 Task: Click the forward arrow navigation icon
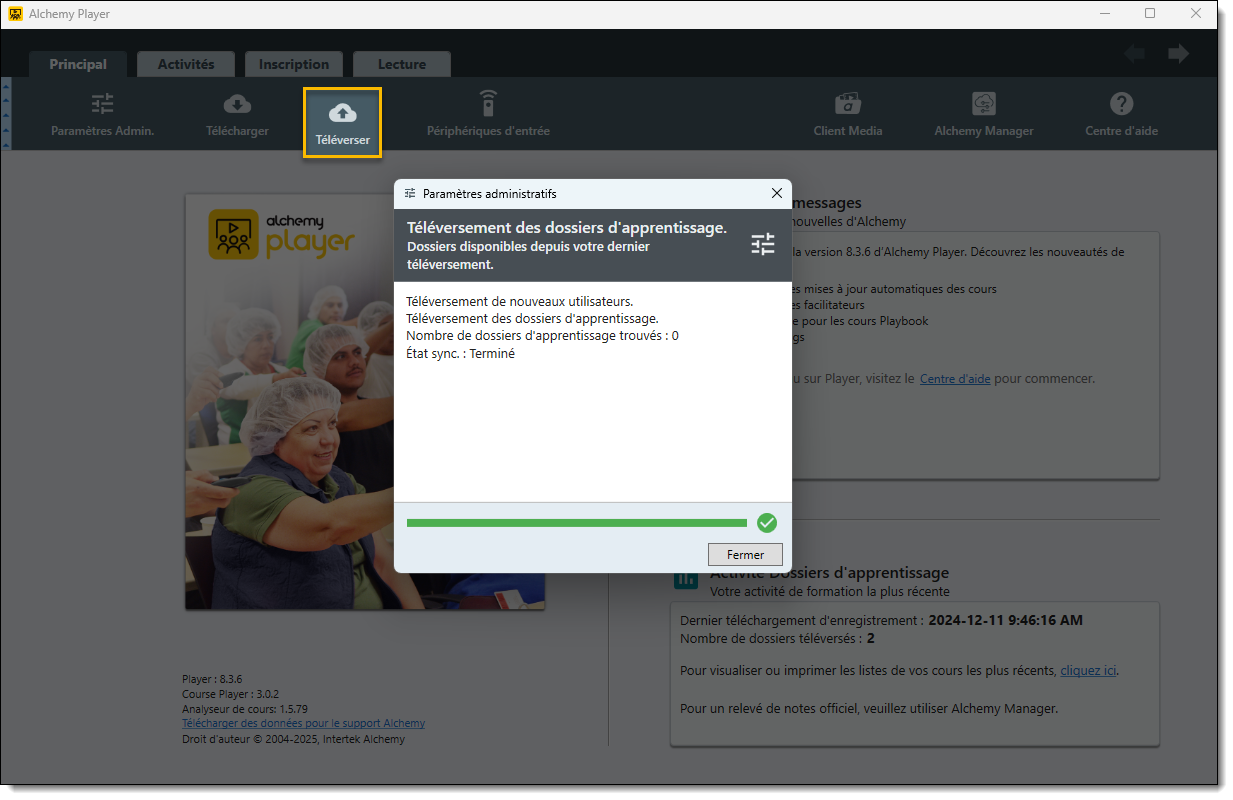pyautogui.click(x=1179, y=54)
